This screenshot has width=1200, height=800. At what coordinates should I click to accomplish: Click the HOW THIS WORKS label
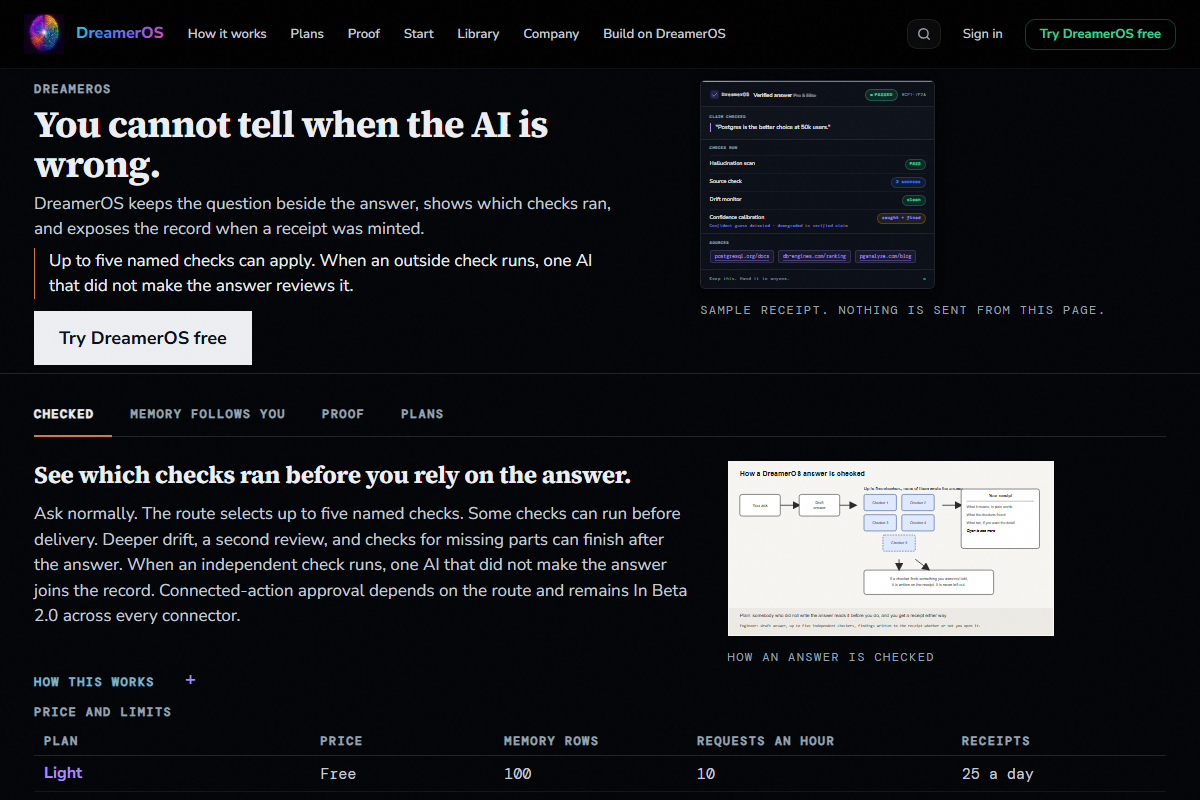point(94,682)
